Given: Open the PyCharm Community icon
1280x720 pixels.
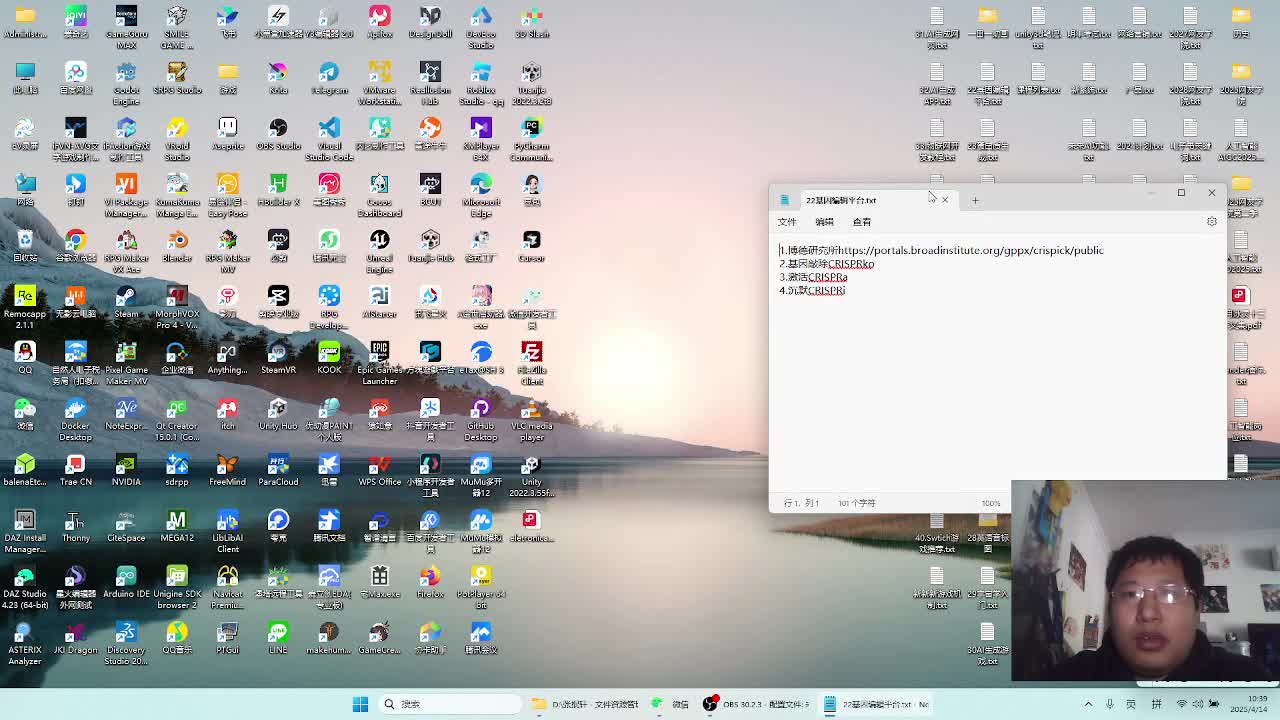Looking at the screenshot, I should (x=531, y=138).
